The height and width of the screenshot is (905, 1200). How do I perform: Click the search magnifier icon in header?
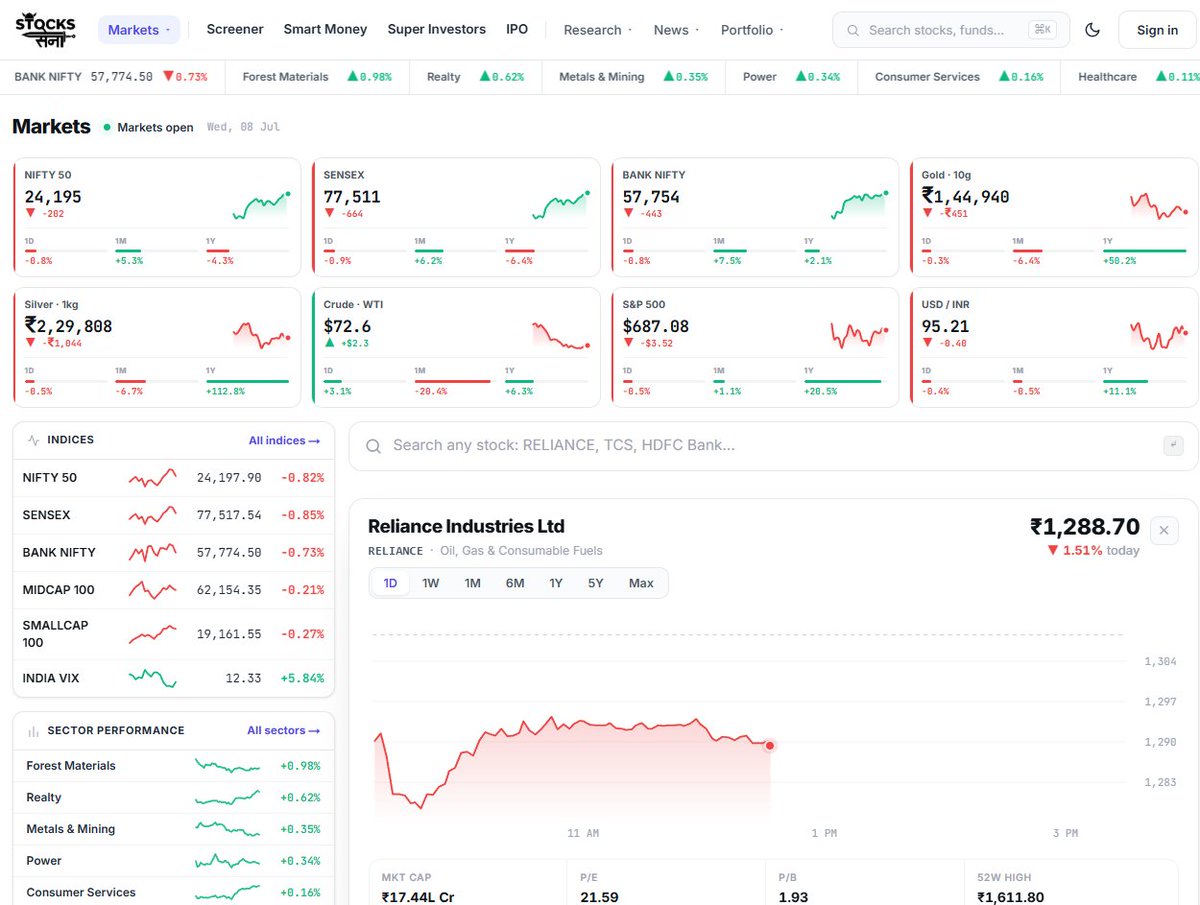click(x=853, y=30)
